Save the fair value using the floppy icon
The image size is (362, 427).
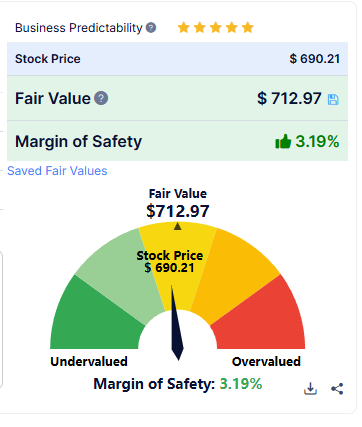(x=333, y=100)
